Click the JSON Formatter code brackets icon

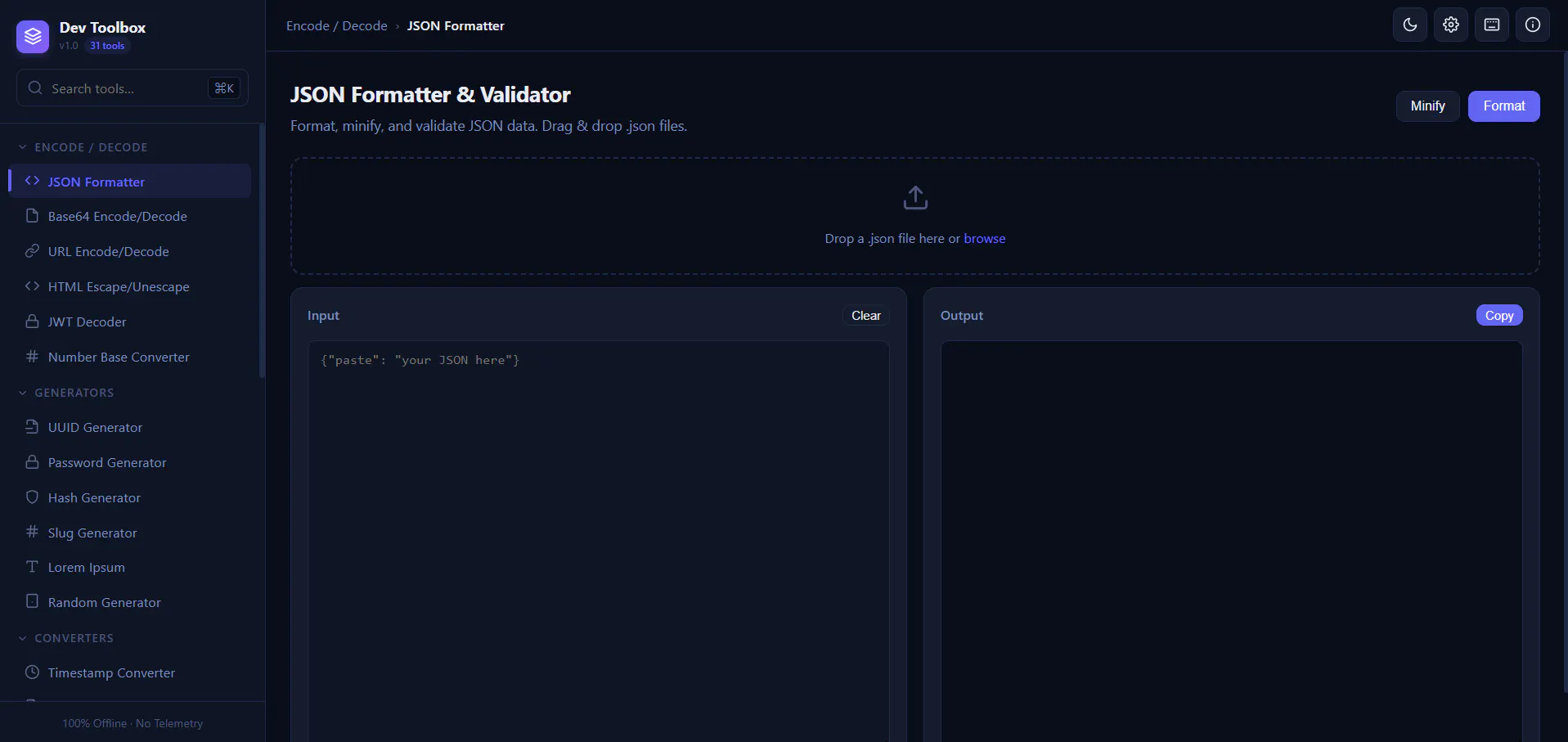click(32, 181)
